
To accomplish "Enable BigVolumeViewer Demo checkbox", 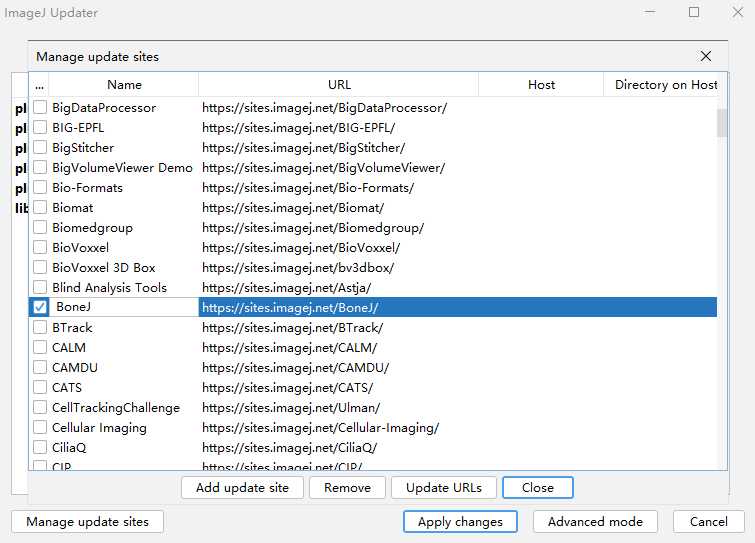I will [40, 168].
